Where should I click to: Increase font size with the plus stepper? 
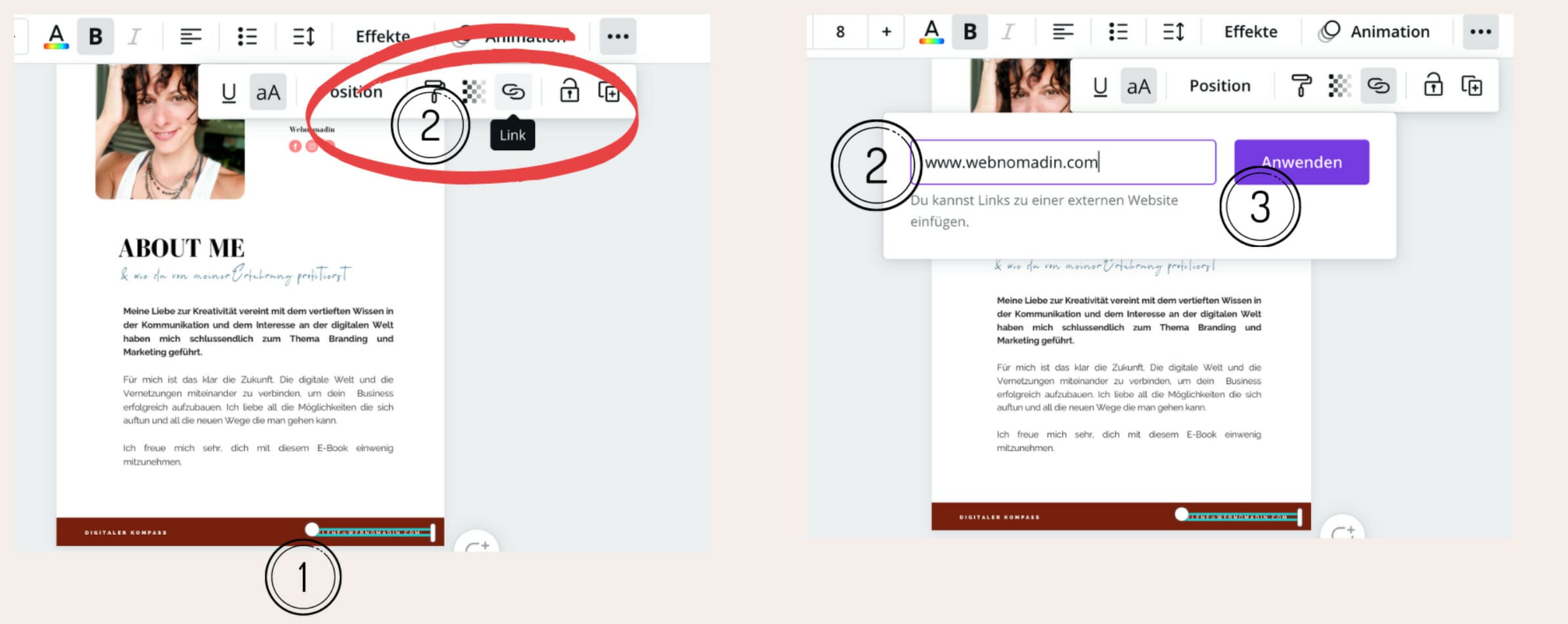886,31
